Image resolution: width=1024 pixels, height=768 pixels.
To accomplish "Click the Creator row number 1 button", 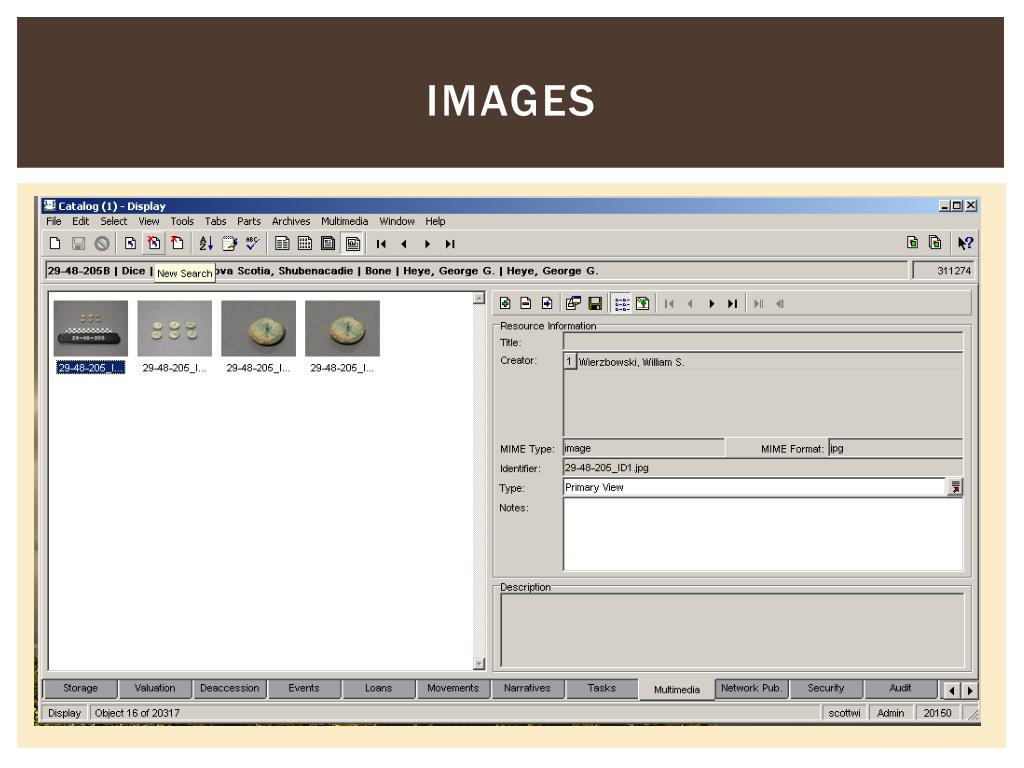I will tap(570, 362).
